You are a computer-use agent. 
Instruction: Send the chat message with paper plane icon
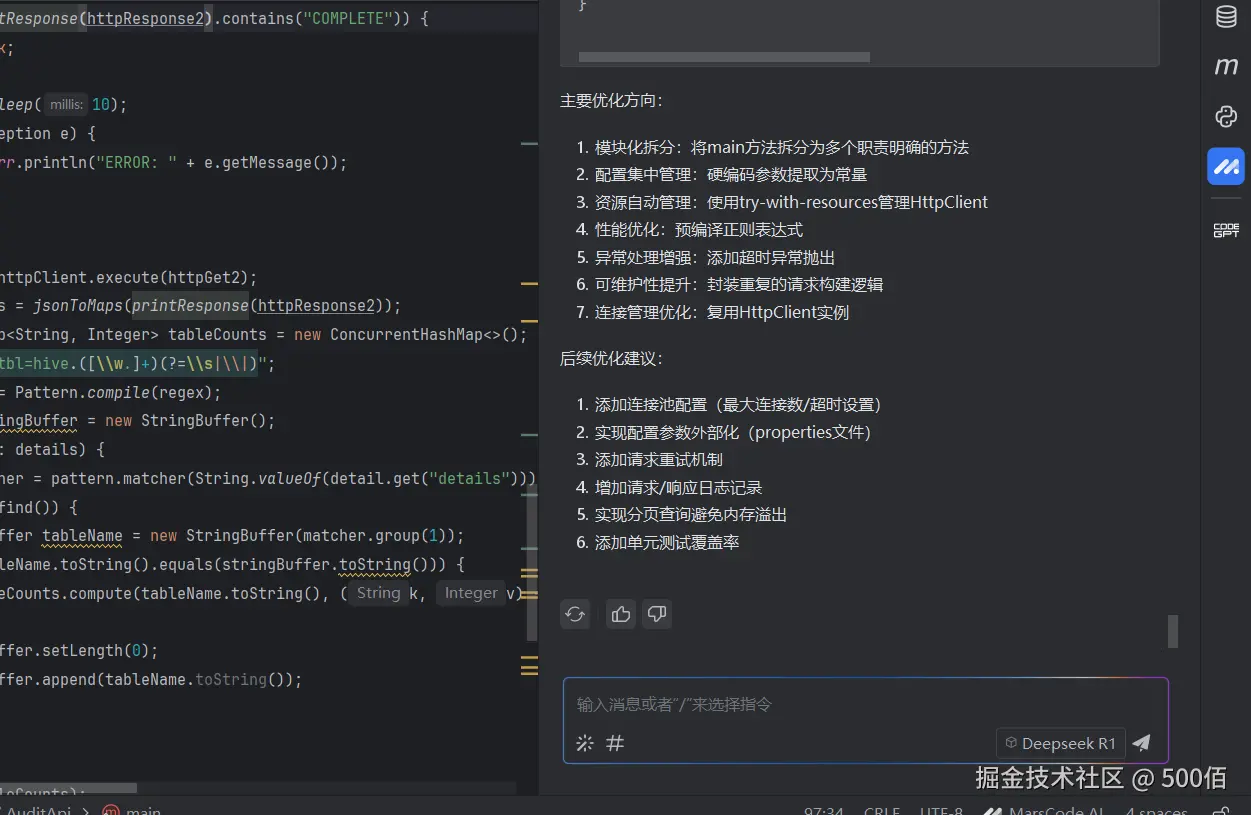click(1141, 743)
